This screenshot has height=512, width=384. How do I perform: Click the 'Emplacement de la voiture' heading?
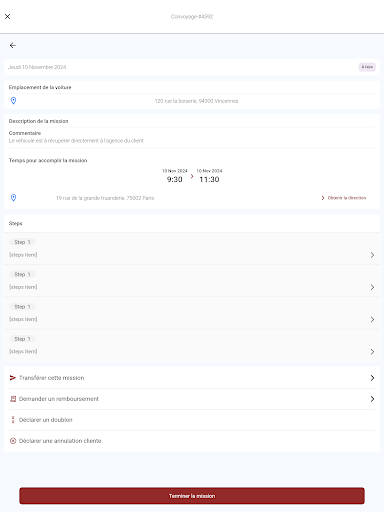[40, 87]
